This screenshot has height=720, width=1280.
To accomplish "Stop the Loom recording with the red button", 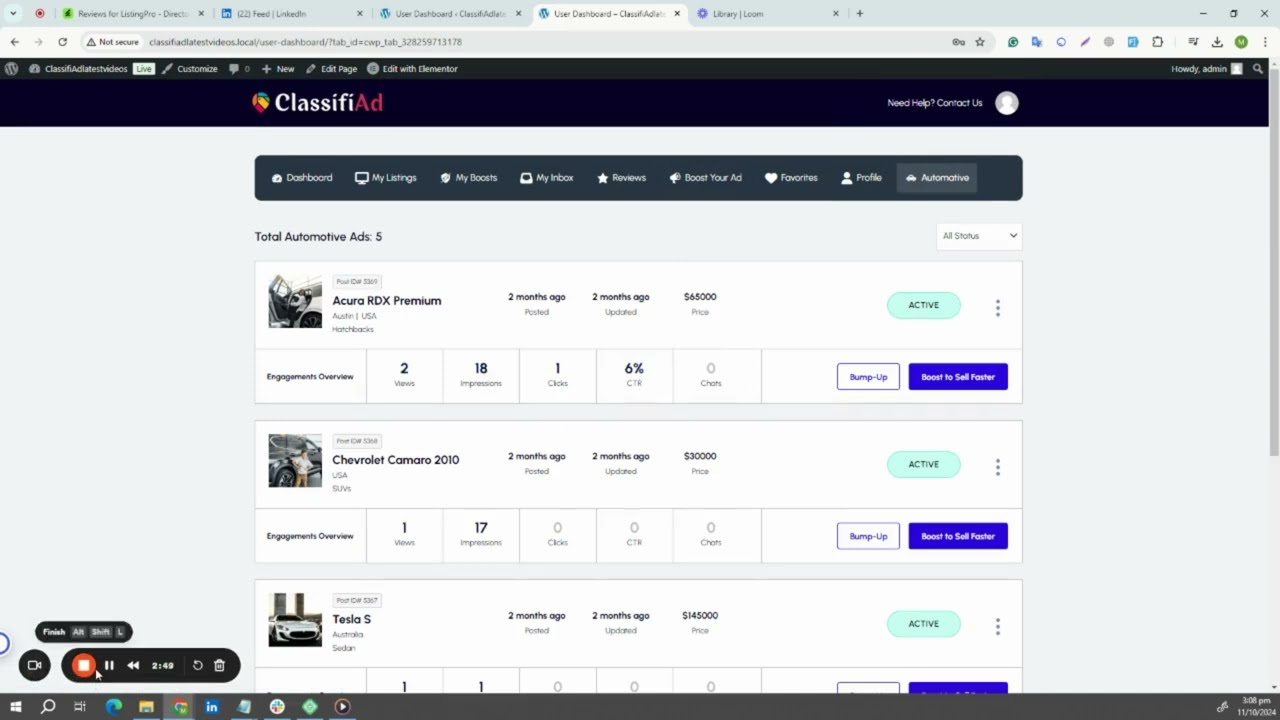I will click(84, 665).
